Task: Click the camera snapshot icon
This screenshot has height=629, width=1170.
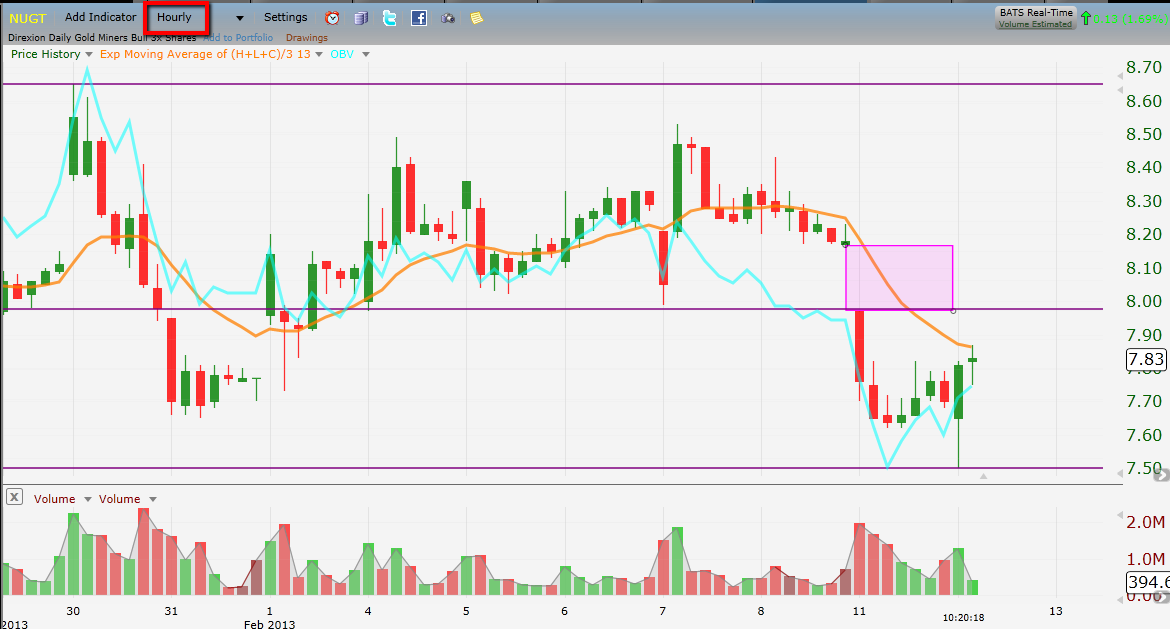Action: tap(448, 18)
